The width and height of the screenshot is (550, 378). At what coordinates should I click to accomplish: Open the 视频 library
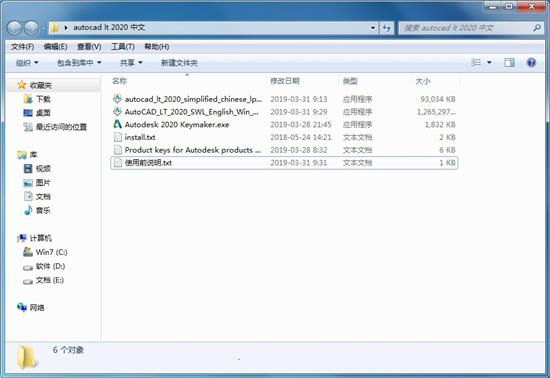pos(37,169)
